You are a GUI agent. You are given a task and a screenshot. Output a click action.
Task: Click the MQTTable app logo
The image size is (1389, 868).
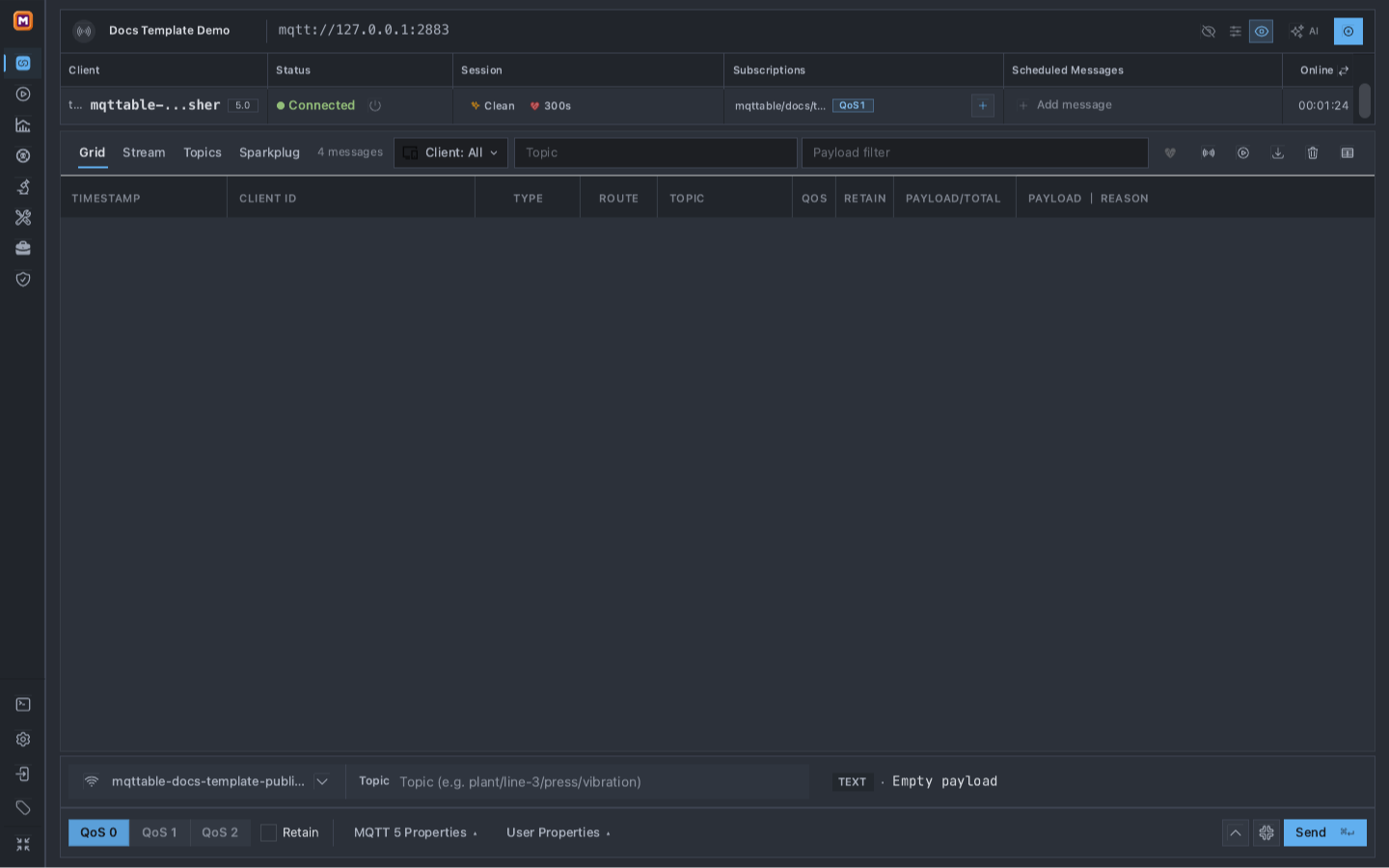point(23,20)
